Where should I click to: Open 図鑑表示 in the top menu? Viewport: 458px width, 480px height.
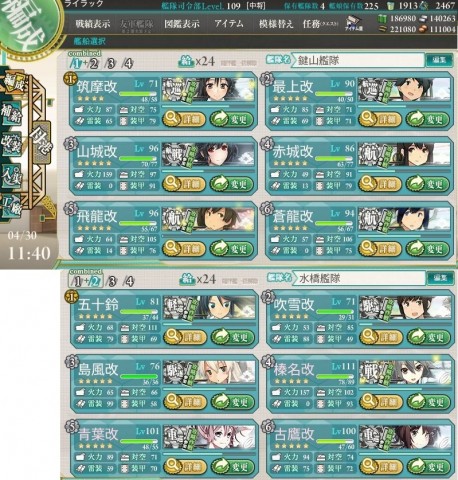[182, 24]
